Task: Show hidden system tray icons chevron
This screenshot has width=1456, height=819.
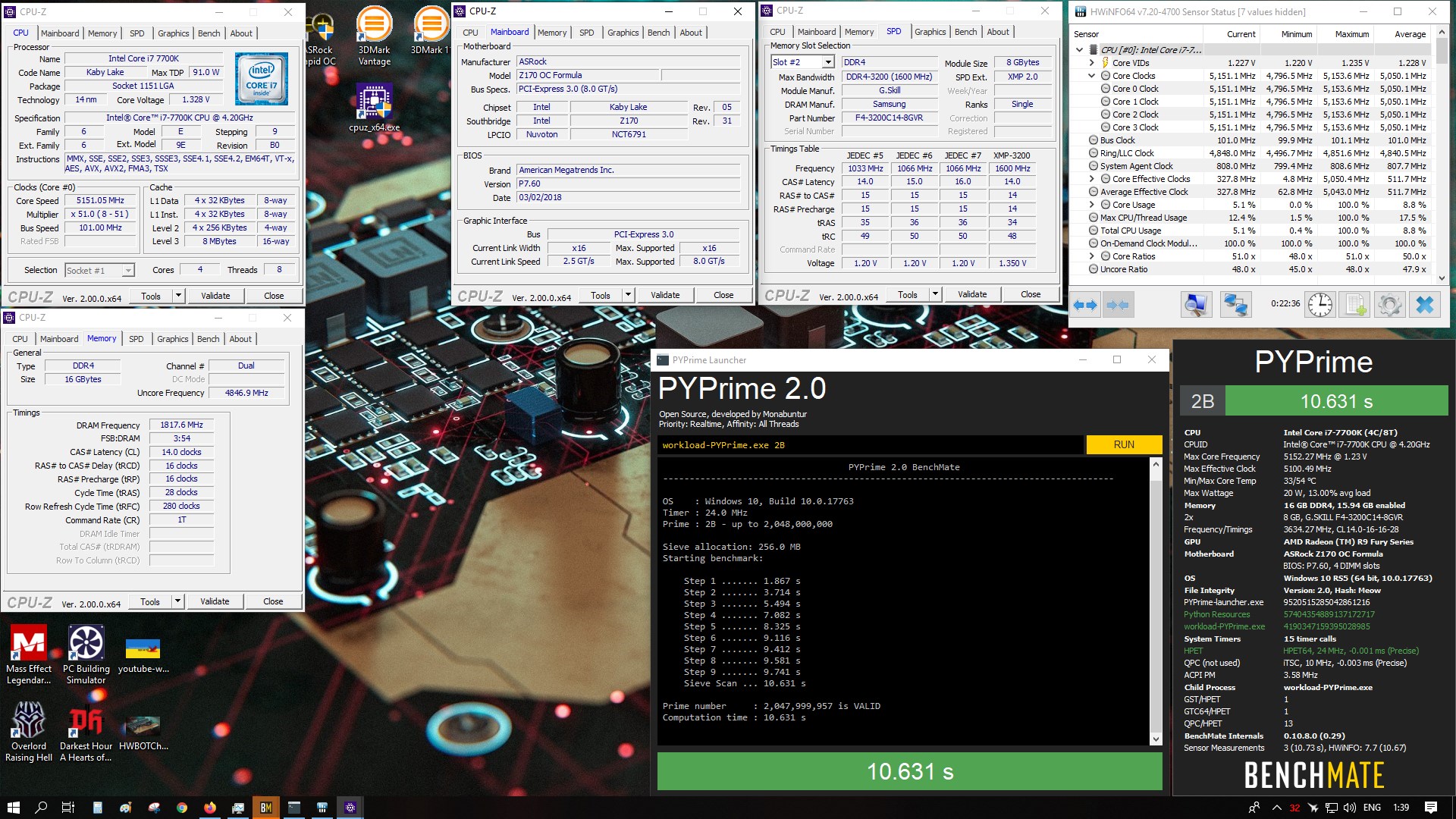Action: [1276, 808]
